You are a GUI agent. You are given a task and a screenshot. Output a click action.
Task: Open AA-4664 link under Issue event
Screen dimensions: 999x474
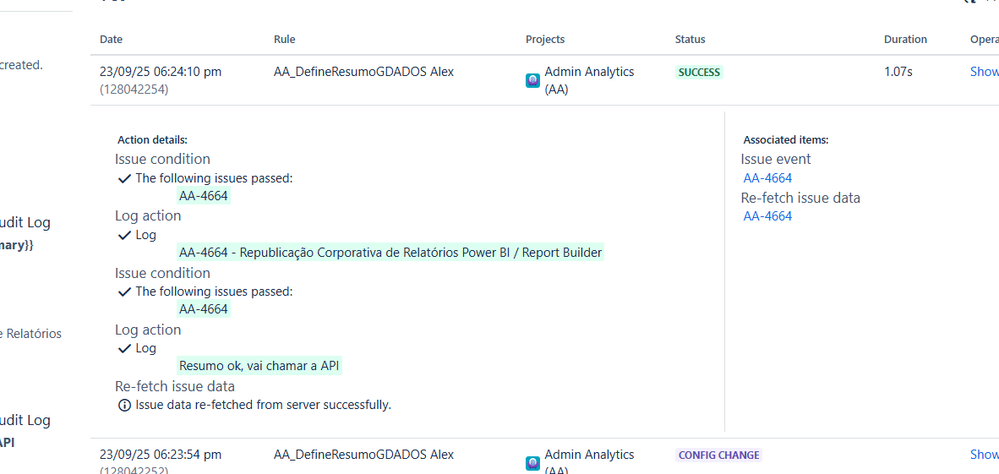pos(767,178)
